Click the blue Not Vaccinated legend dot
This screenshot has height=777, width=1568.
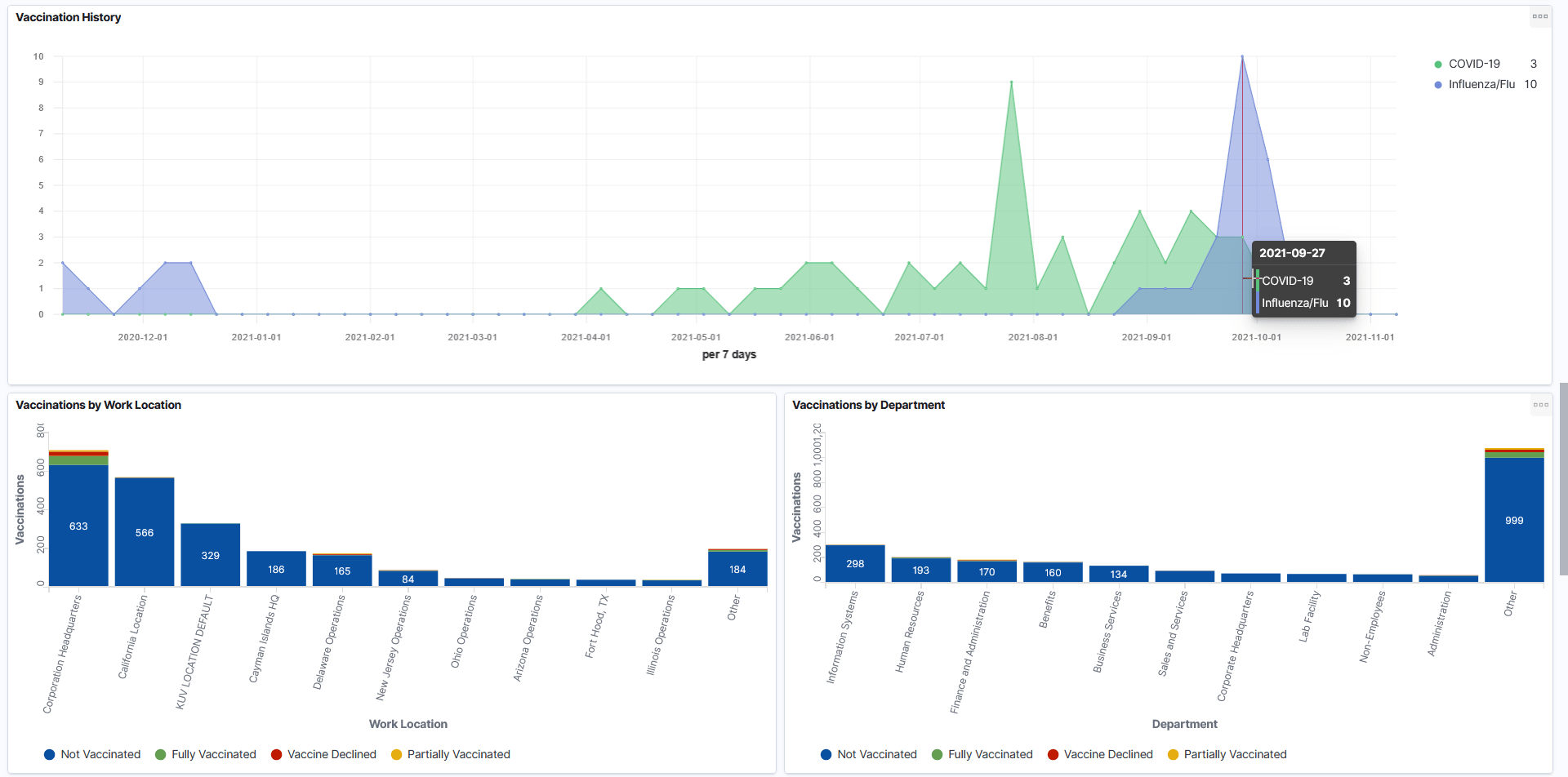pyautogui.click(x=49, y=754)
